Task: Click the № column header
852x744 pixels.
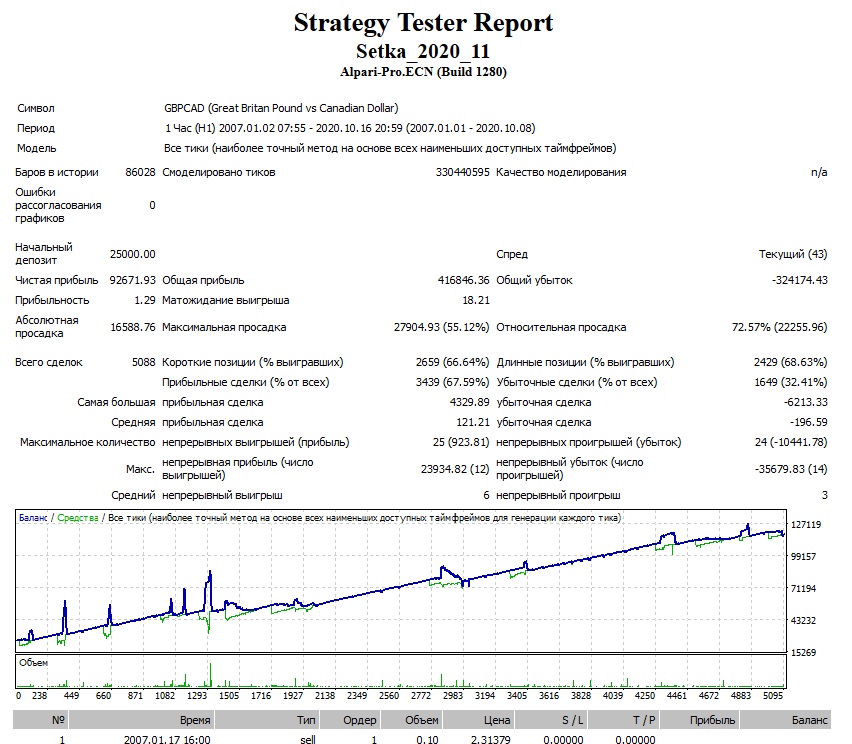Action: 40,720
